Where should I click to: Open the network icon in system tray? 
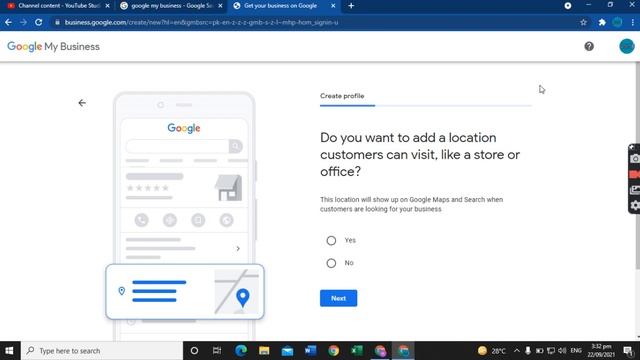coord(551,351)
